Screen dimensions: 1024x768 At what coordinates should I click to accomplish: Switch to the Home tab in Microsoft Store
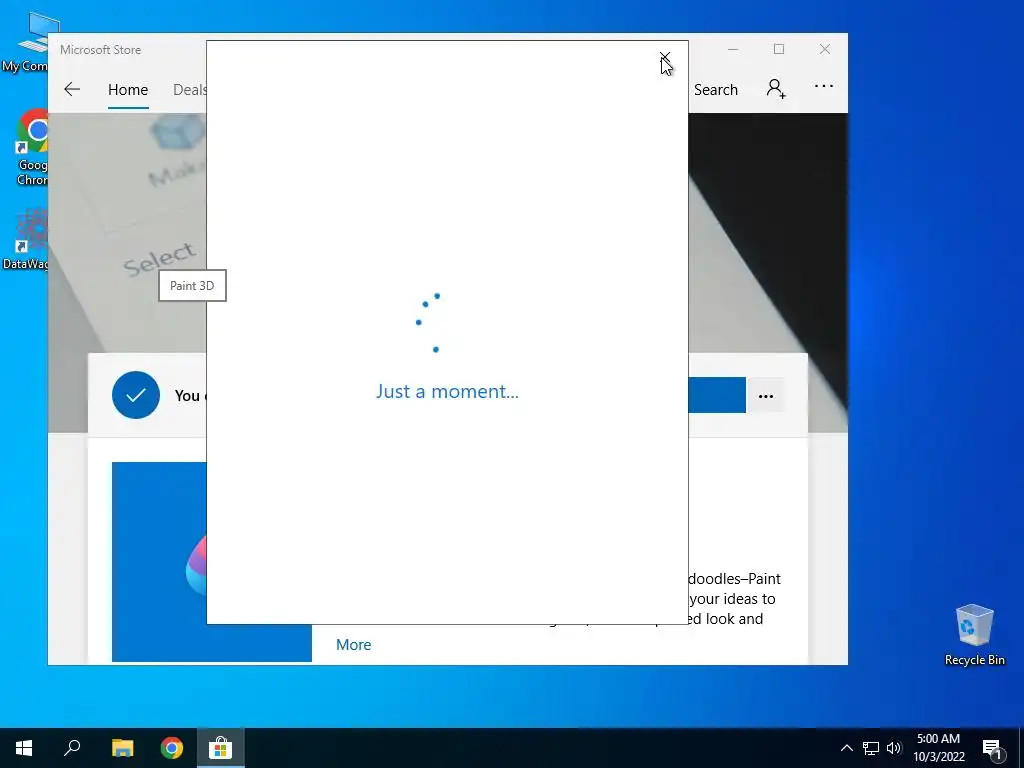click(x=128, y=89)
